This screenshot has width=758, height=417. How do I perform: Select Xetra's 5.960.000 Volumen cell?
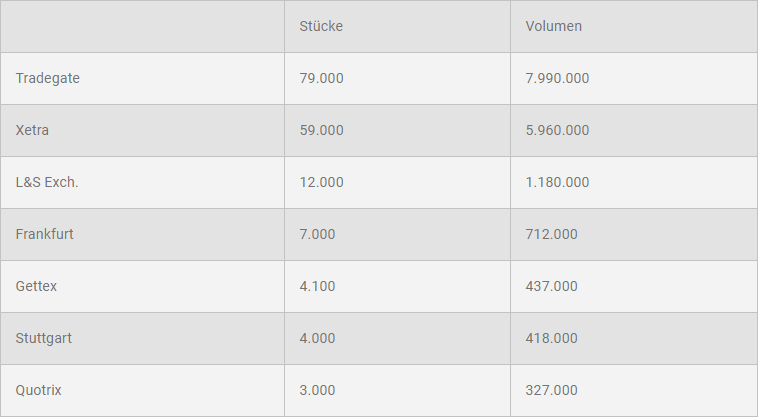pyautogui.click(x=557, y=130)
